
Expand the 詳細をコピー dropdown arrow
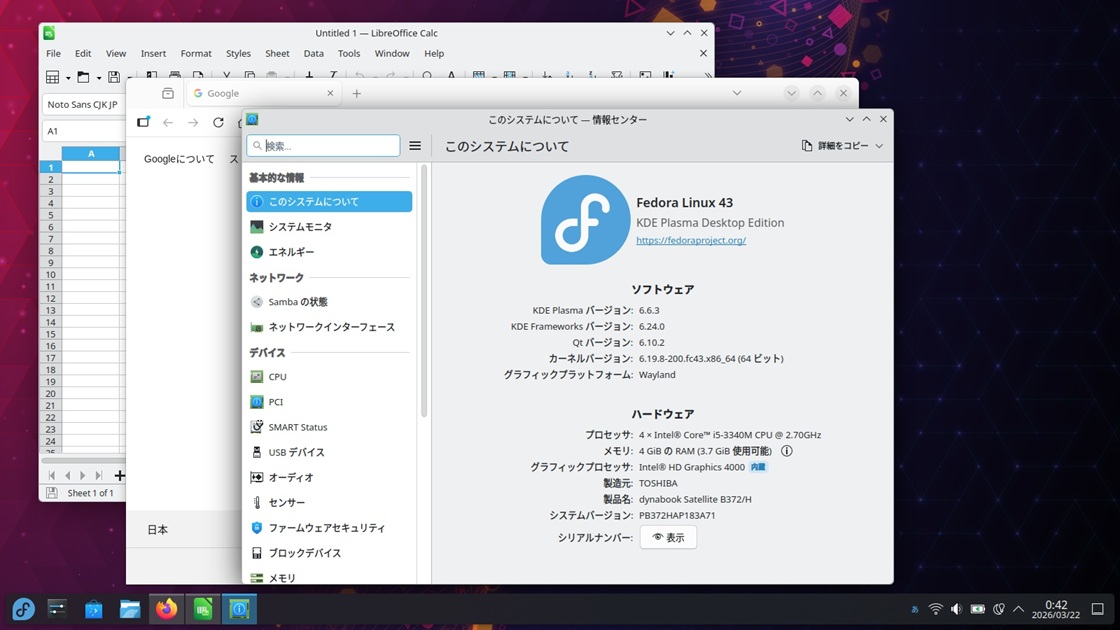point(879,146)
